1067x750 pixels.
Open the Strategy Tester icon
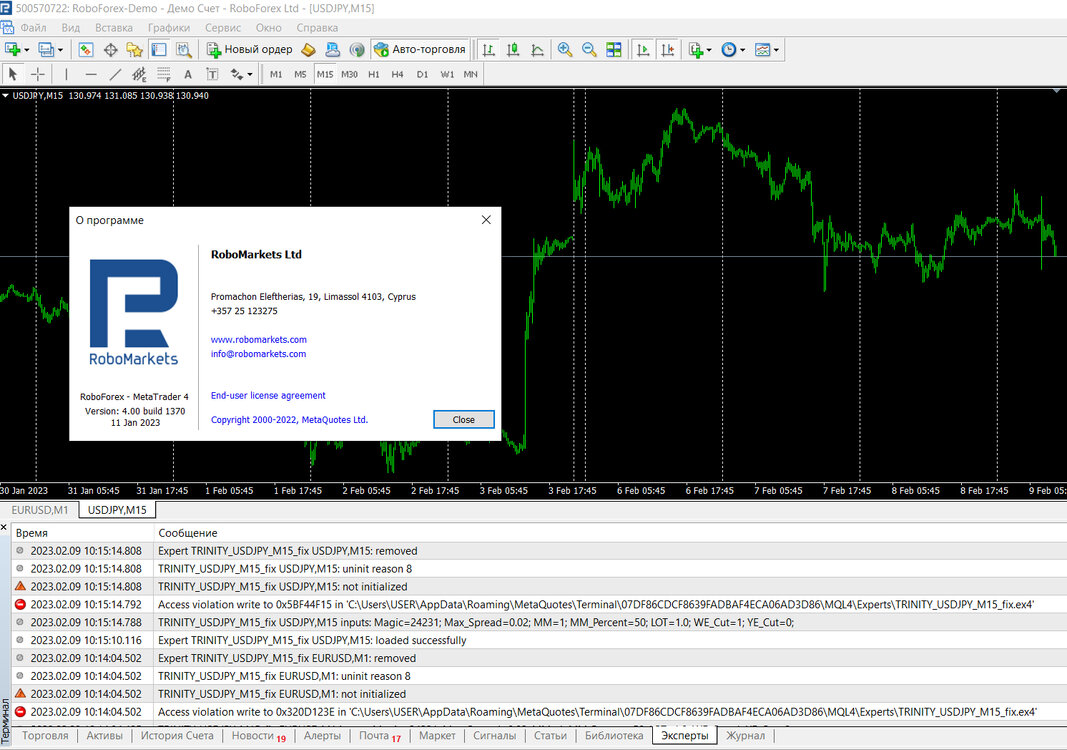(x=184, y=50)
